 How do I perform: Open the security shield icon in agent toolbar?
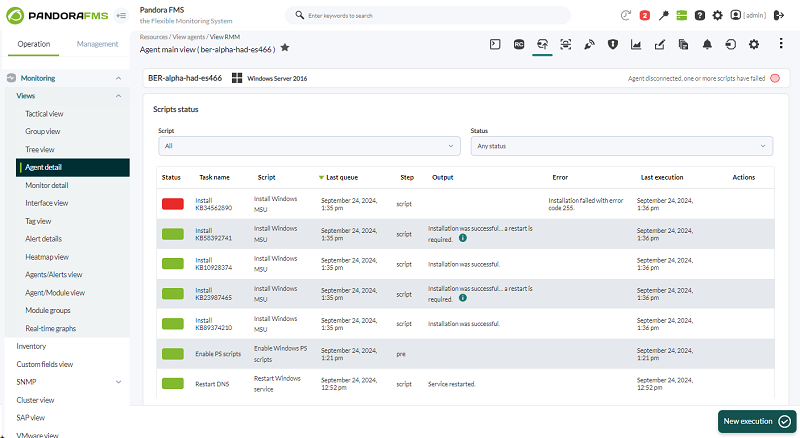[x=613, y=44]
